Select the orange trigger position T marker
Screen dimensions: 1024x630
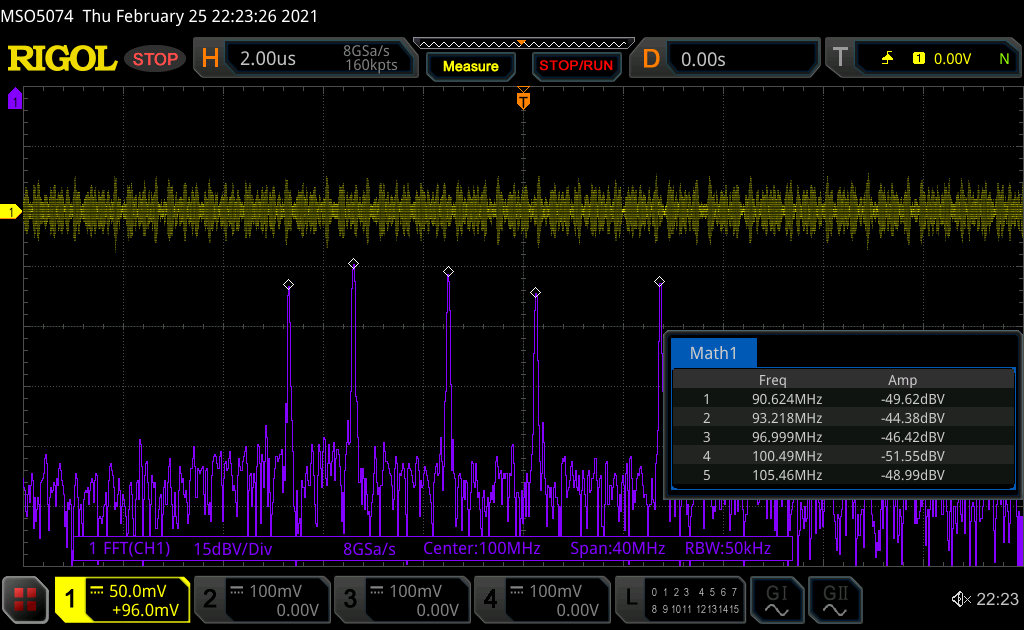pyautogui.click(x=522, y=100)
